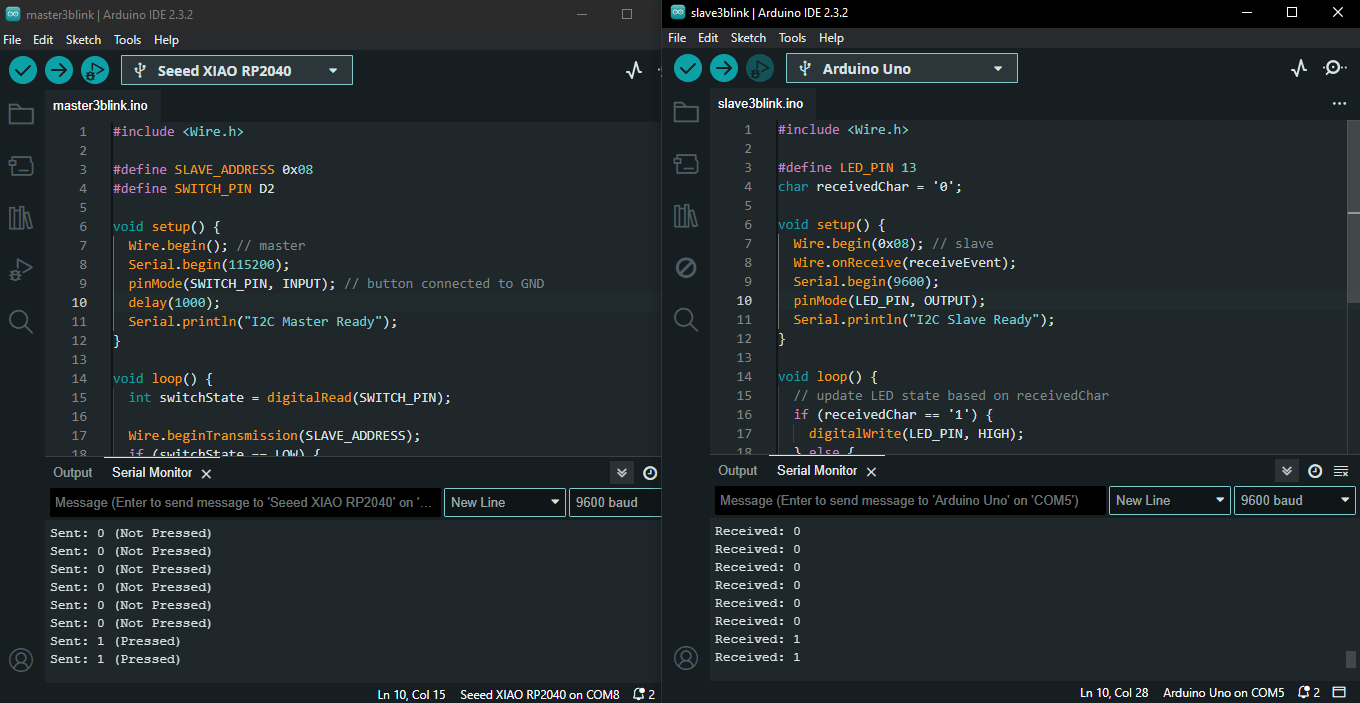1360x703 pixels.
Task: Click the '#define LED_PIN 13' code line
Action: 848,168
